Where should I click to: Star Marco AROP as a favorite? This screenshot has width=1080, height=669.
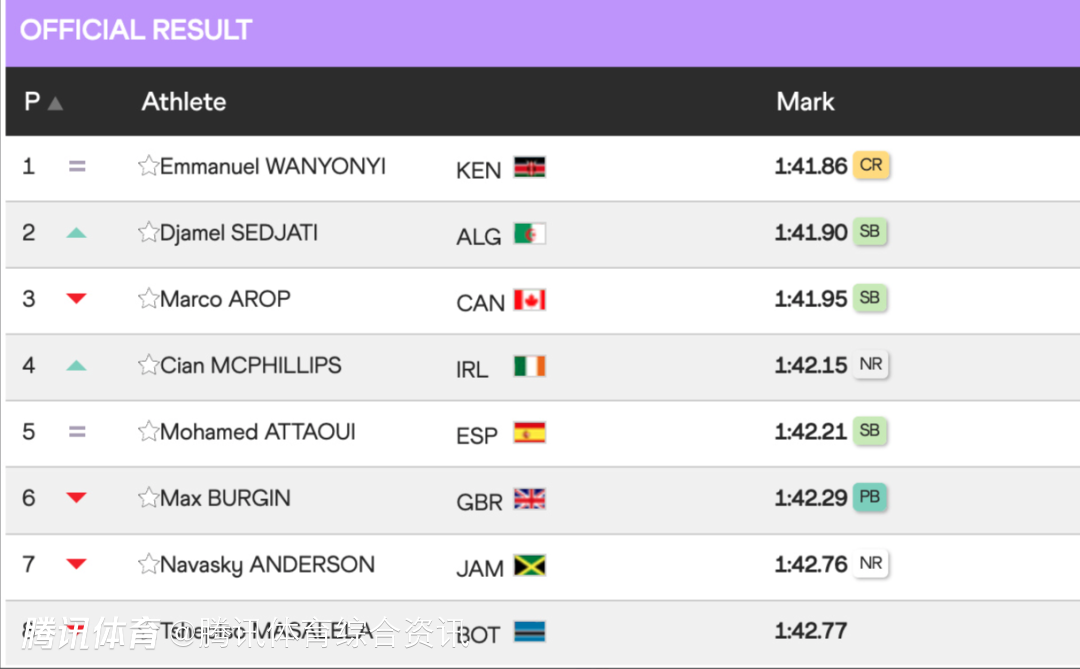pyautogui.click(x=148, y=299)
